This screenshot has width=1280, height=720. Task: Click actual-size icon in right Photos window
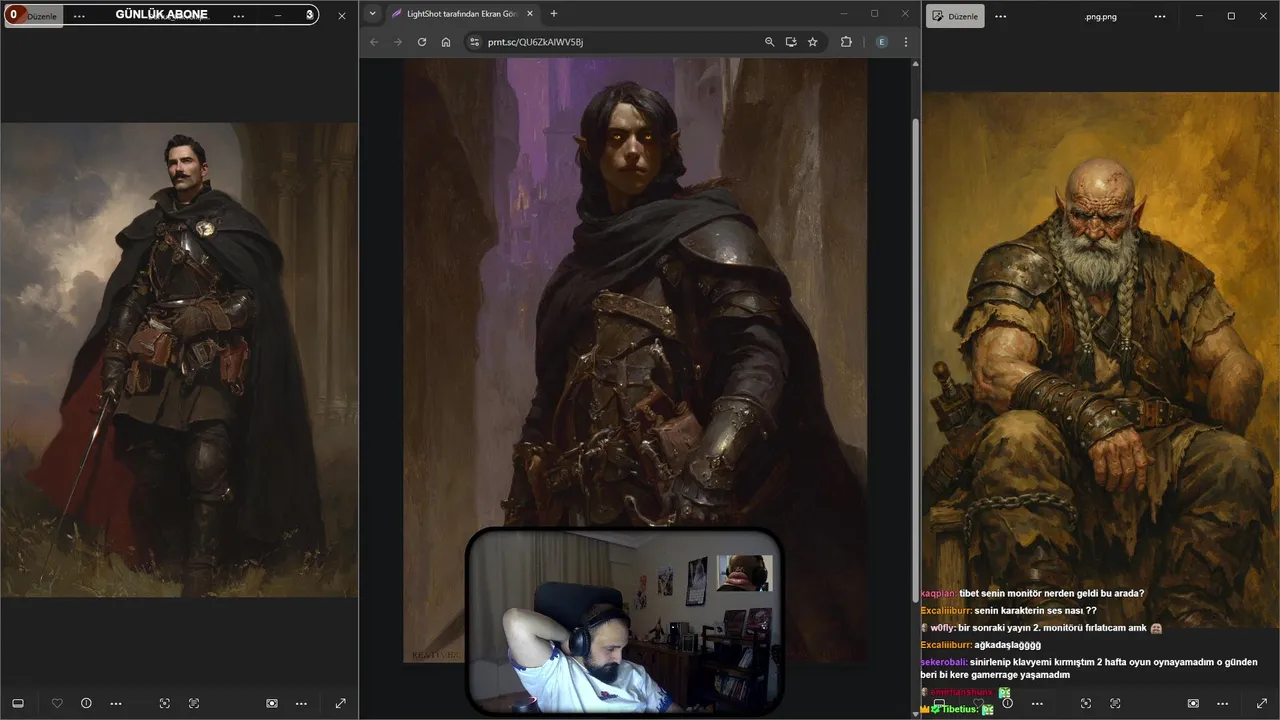pos(1115,703)
